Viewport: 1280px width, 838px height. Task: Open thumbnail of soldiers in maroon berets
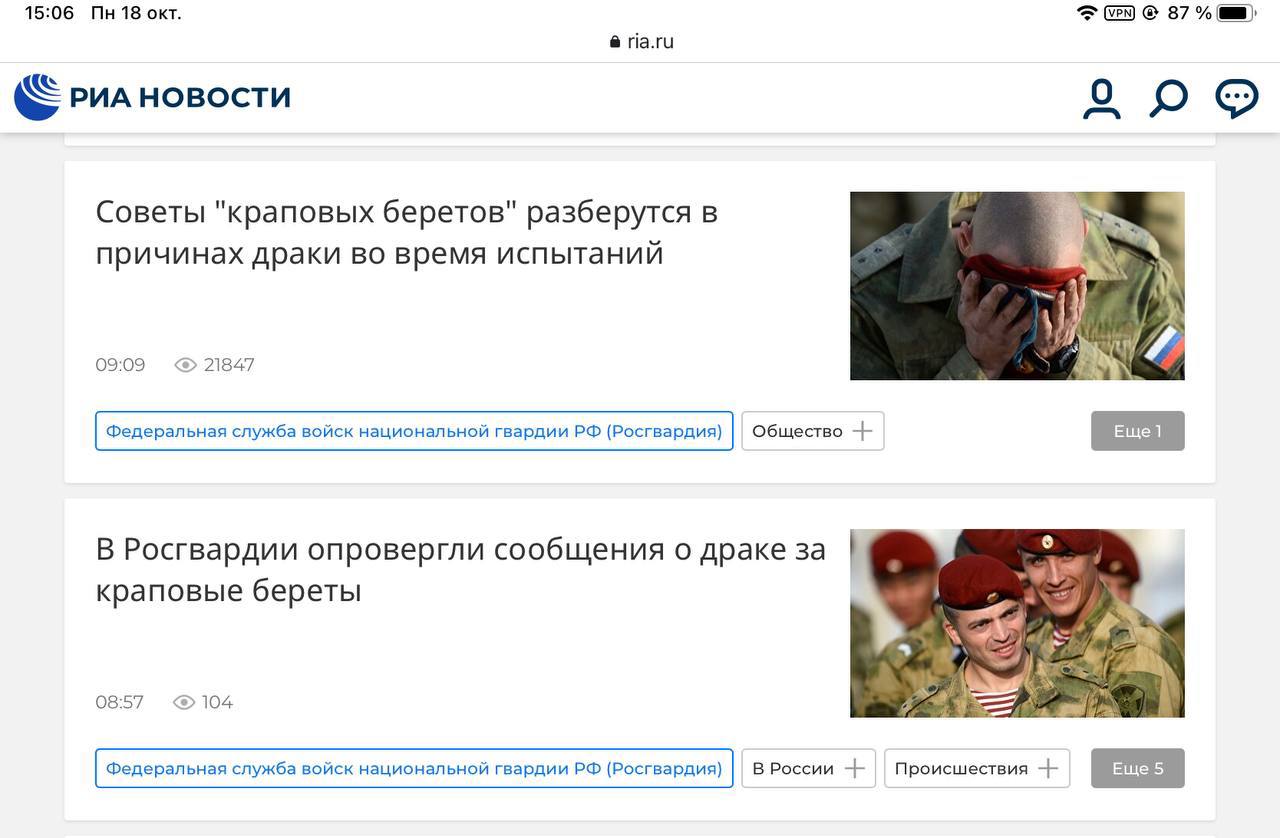1017,623
